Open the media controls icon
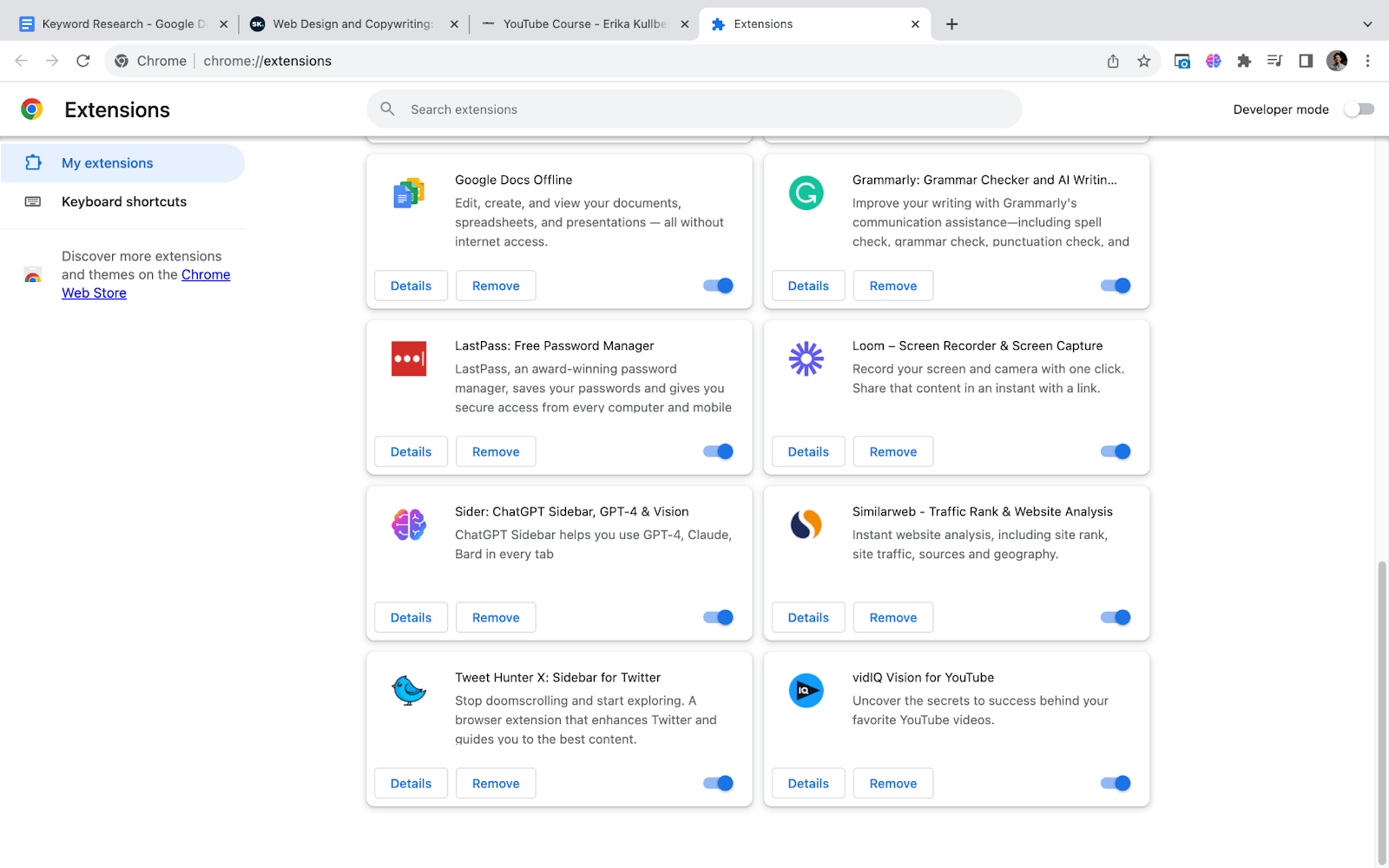Image resolution: width=1389 pixels, height=868 pixels. (1274, 61)
